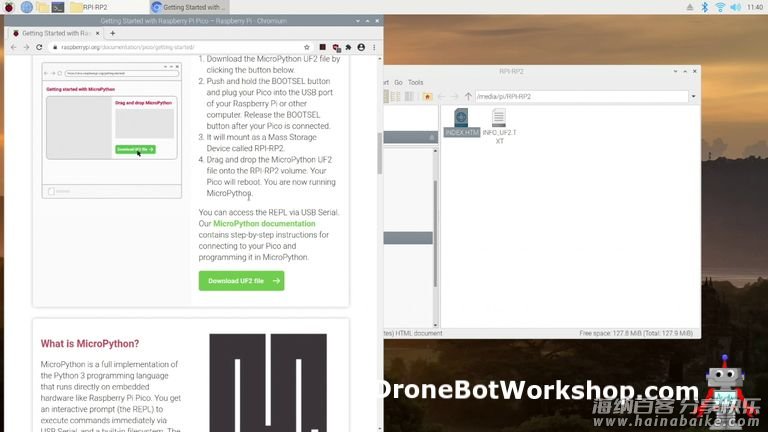Open the Chromium three-dot menu
The height and width of the screenshot is (432, 768).
tap(374, 47)
